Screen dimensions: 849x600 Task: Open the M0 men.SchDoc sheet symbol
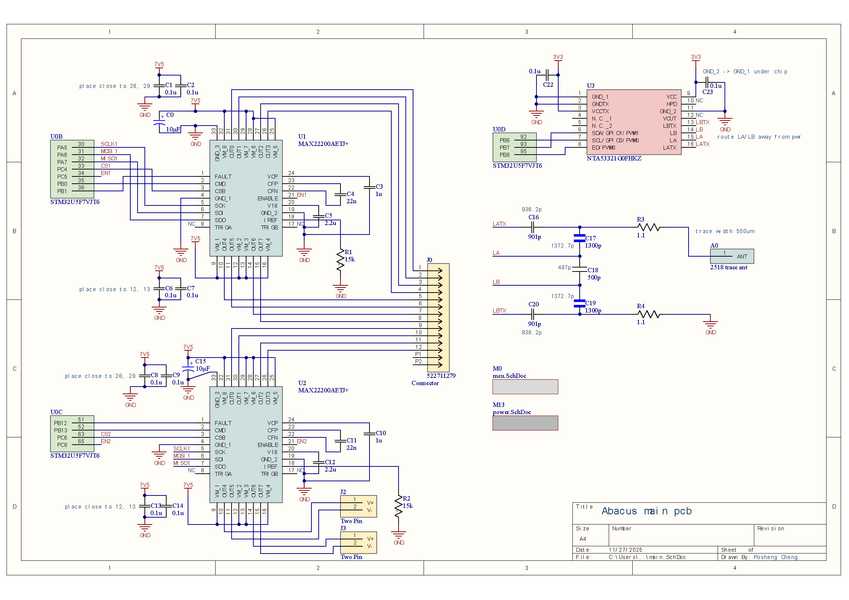click(x=525, y=386)
